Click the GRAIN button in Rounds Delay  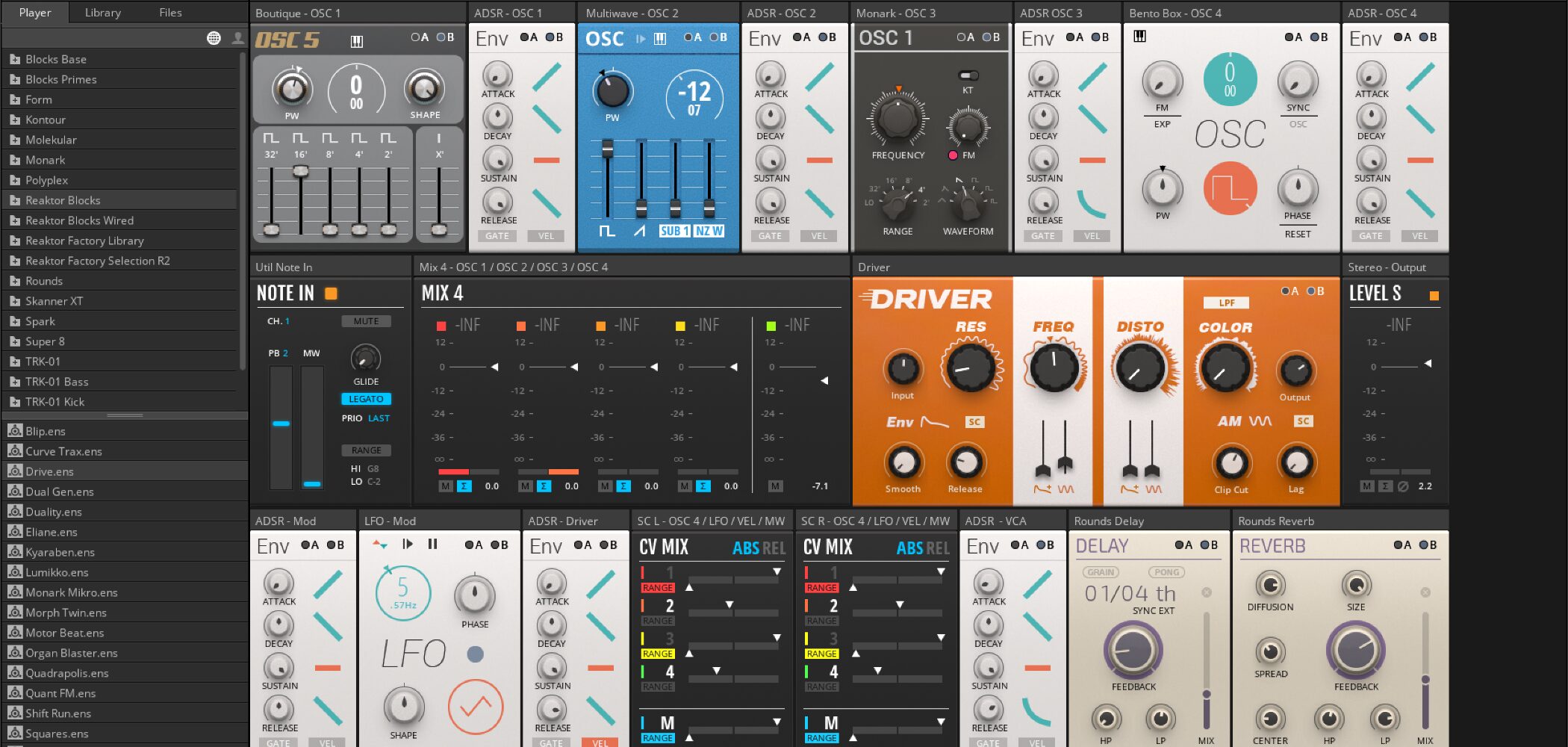(x=1101, y=572)
